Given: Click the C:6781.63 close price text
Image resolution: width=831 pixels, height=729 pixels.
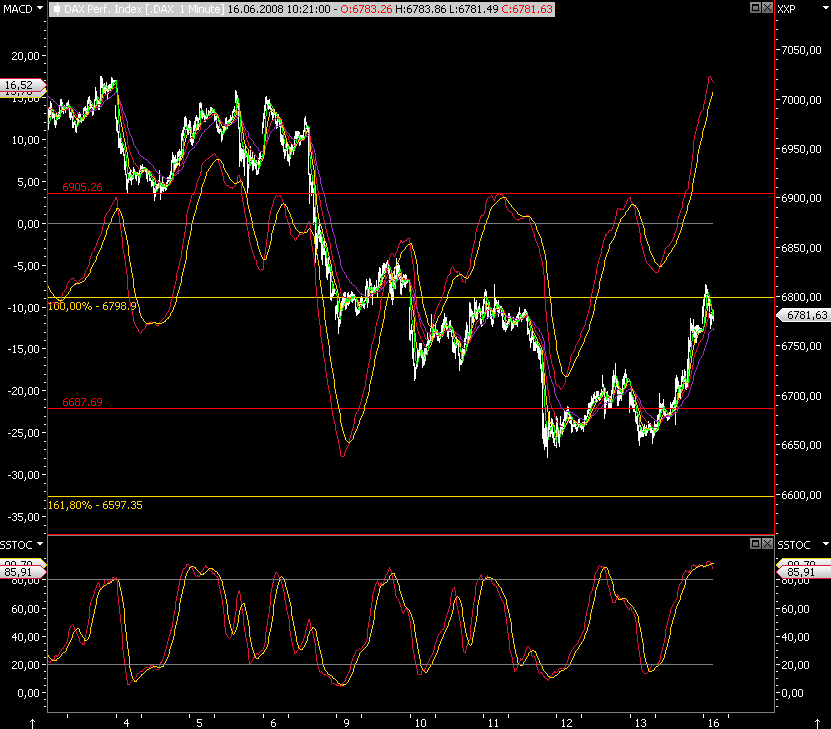Looking at the screenshot, I should click(527, 9).
